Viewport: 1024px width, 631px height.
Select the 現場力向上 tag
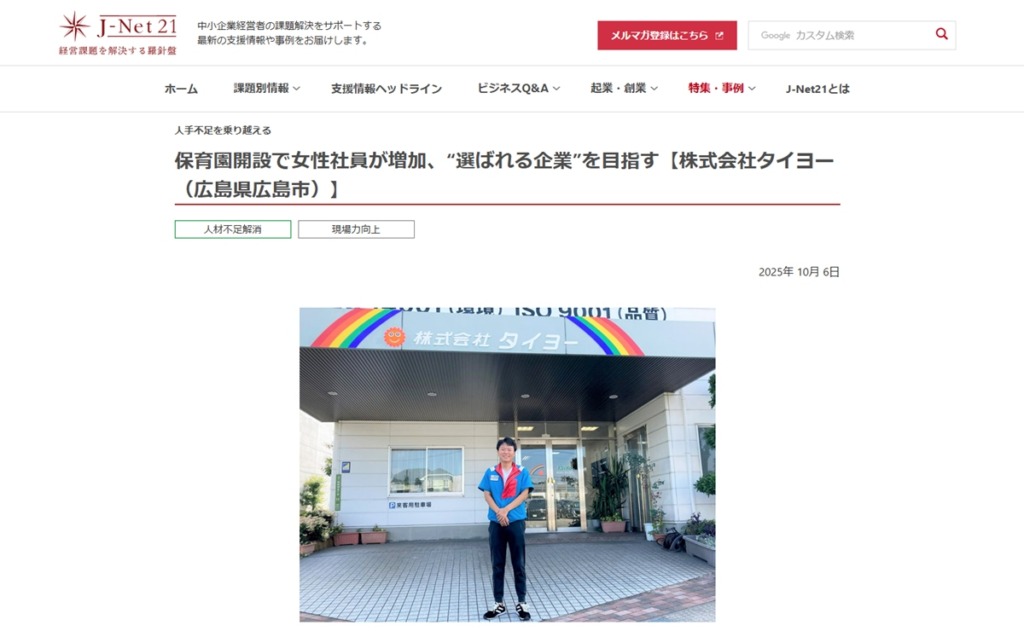356,229
